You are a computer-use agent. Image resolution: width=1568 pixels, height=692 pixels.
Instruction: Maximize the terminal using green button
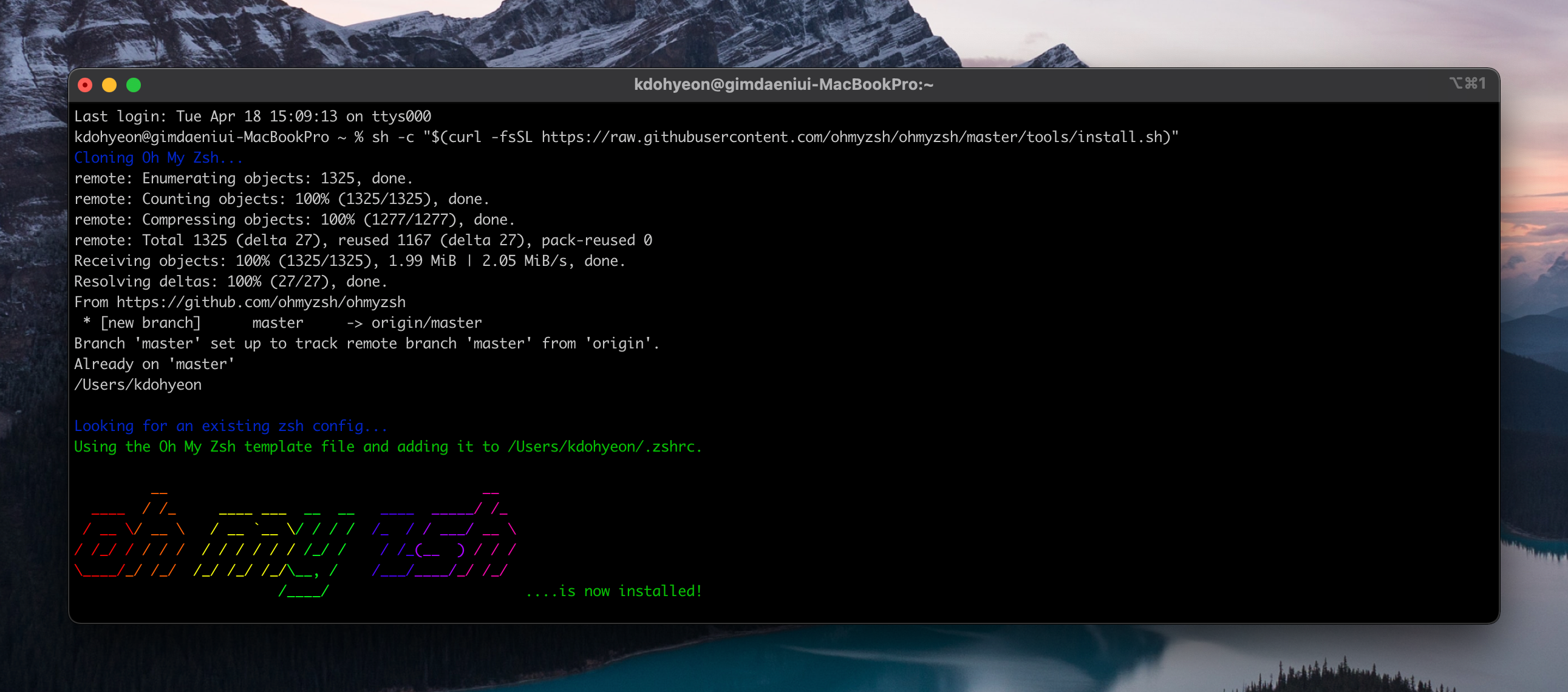click(x=134, y=85)
